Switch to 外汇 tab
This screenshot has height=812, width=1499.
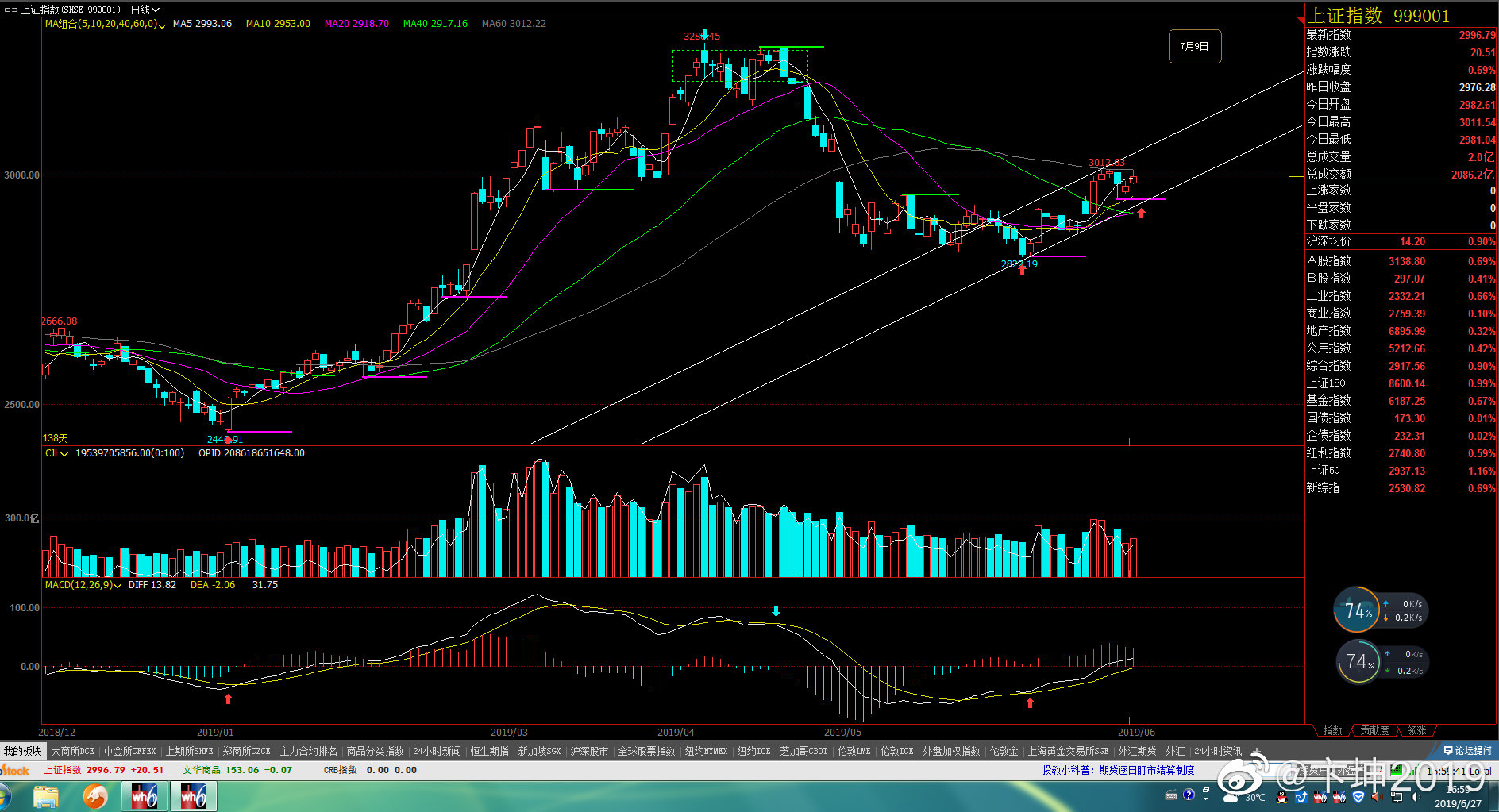(1175, 751)
